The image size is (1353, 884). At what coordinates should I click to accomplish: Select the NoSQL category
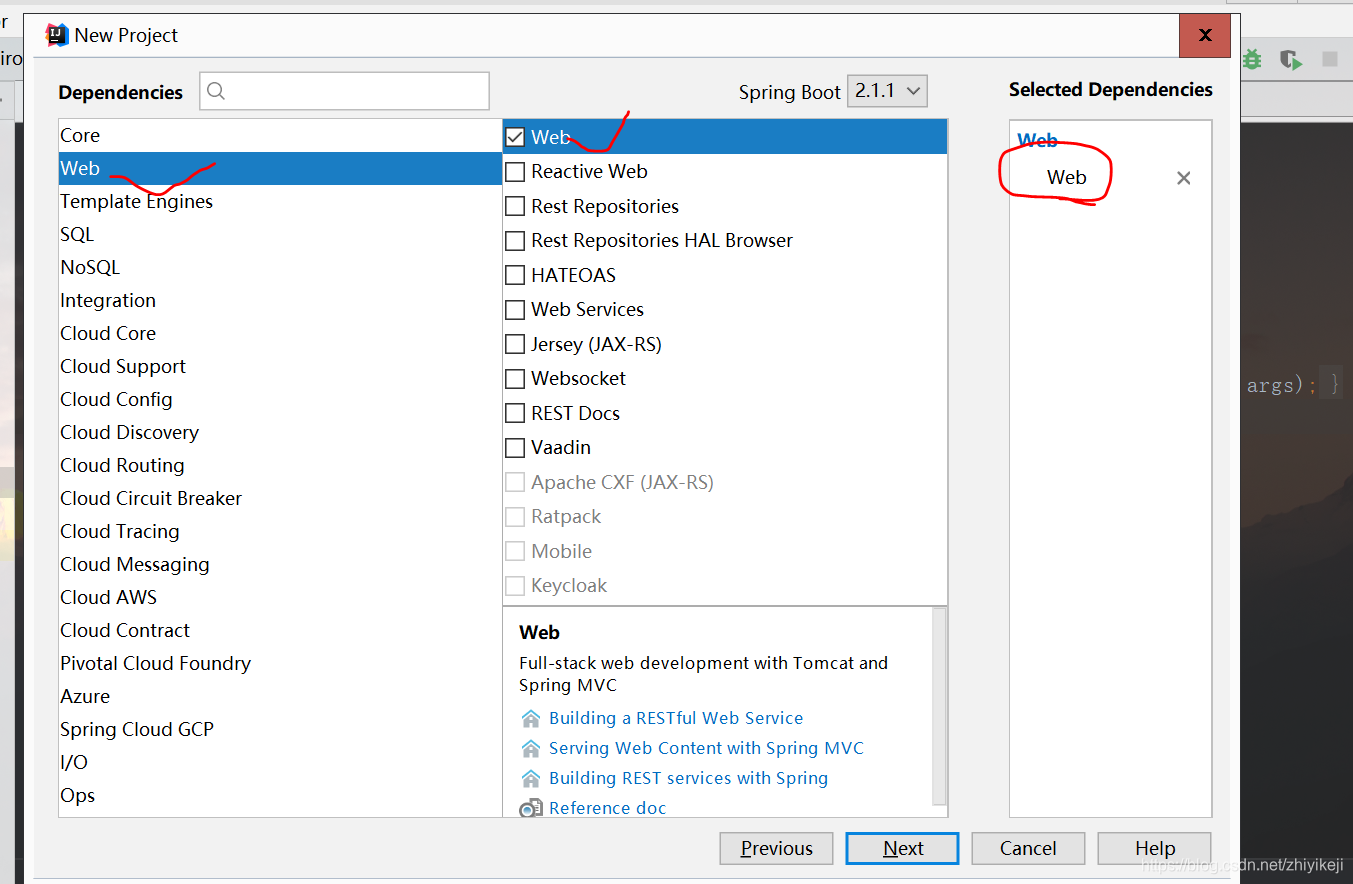click(x=280, y=267)
